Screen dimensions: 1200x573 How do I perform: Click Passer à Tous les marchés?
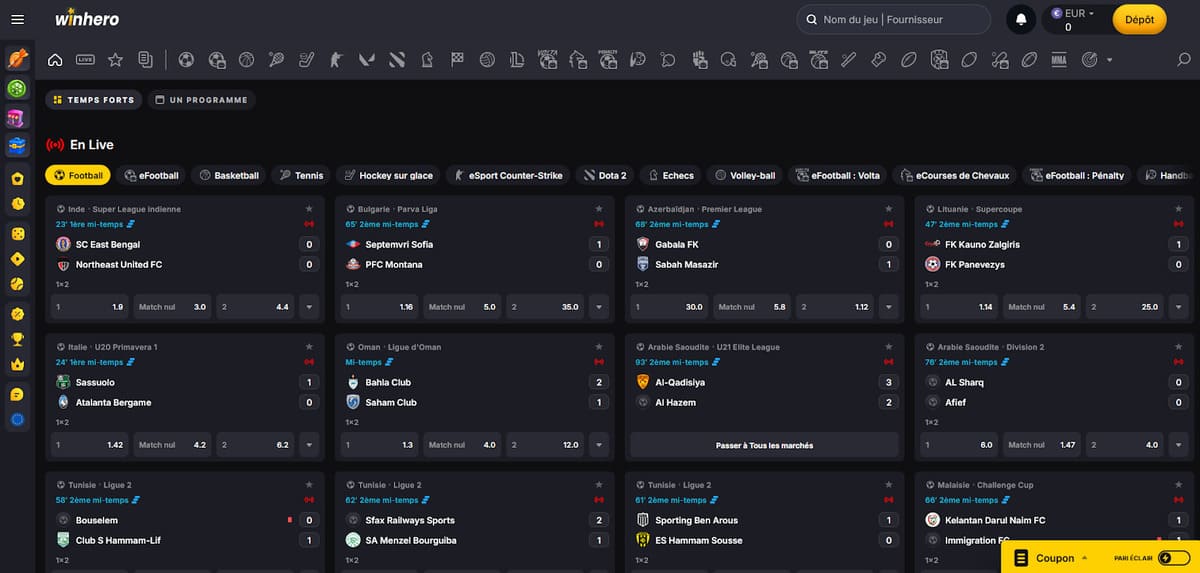point(764,445)
